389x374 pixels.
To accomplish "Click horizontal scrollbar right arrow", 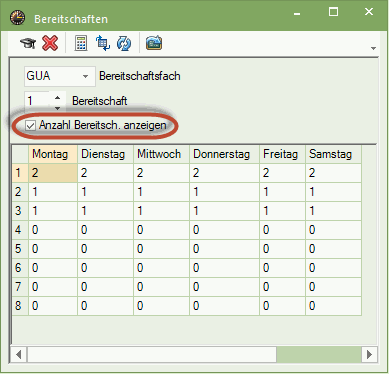I will pos(369,354).
